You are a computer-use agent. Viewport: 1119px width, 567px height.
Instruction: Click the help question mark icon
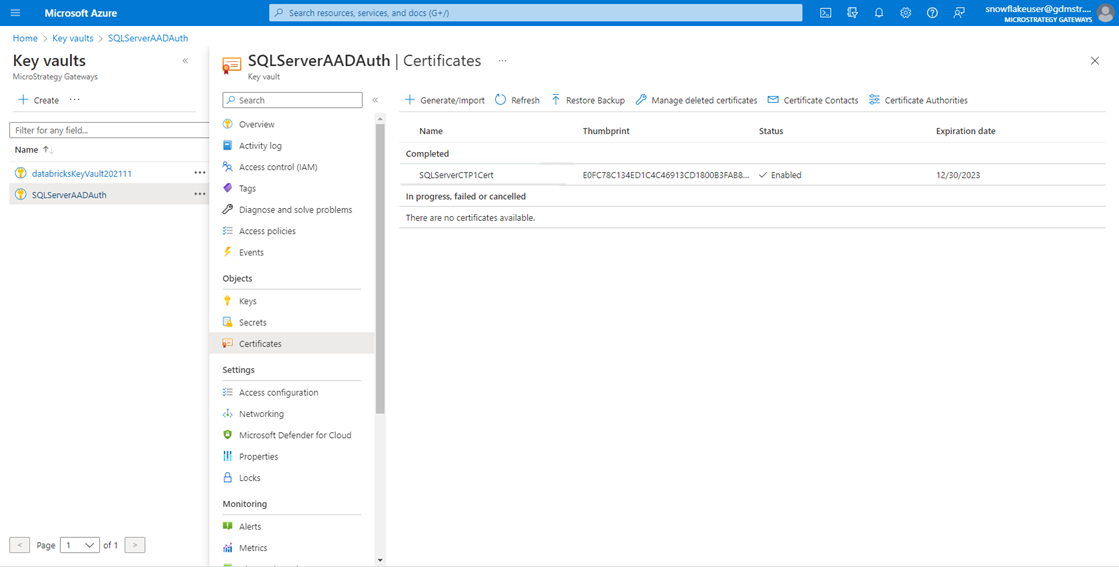tap(932, 13)
